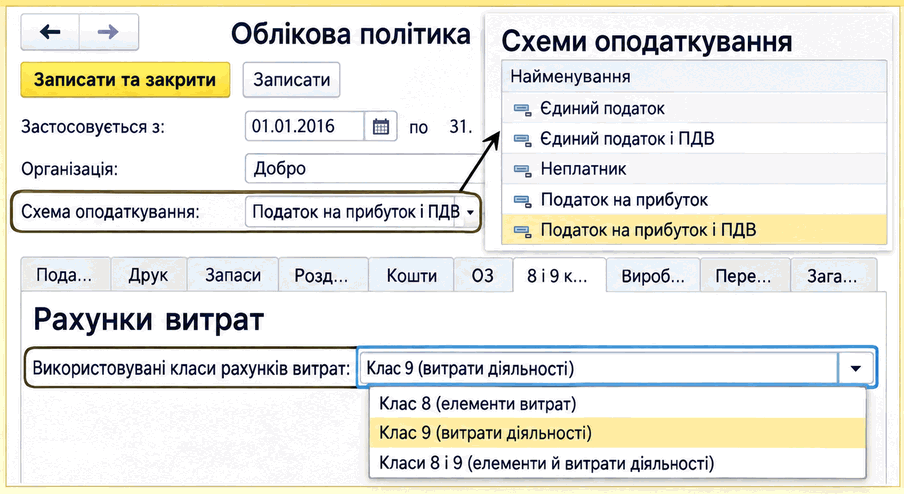Click the icon beside Податок на прибуток і ПДВ list row
The image size is (904, 494).
pyautogui.click(x=522, y=231)
